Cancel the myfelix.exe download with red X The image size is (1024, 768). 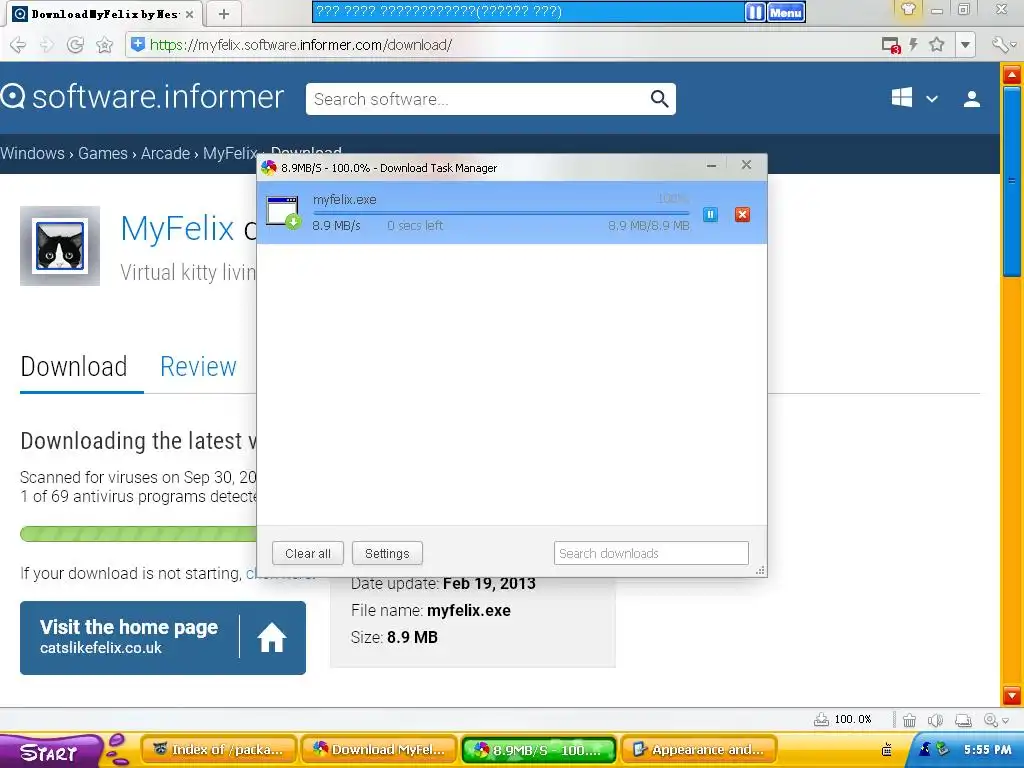point(742,214)
